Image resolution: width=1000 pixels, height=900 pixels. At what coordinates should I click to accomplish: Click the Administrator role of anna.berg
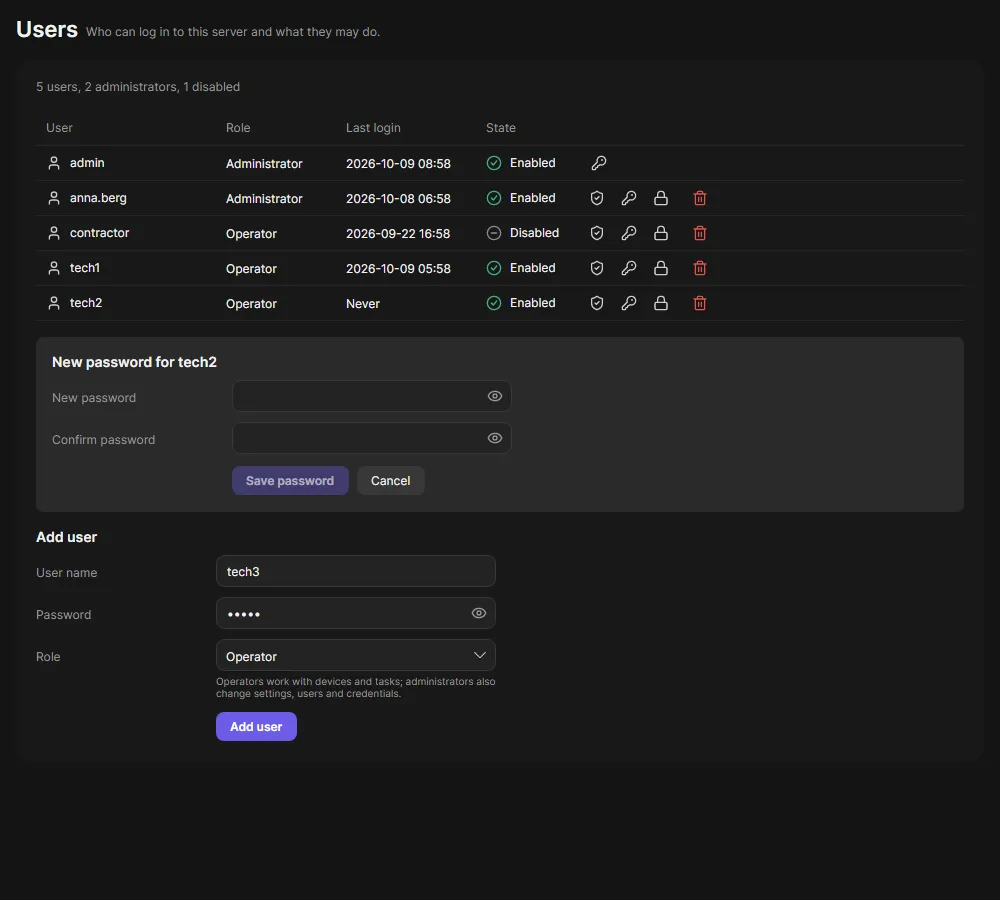tap(264, 199)
